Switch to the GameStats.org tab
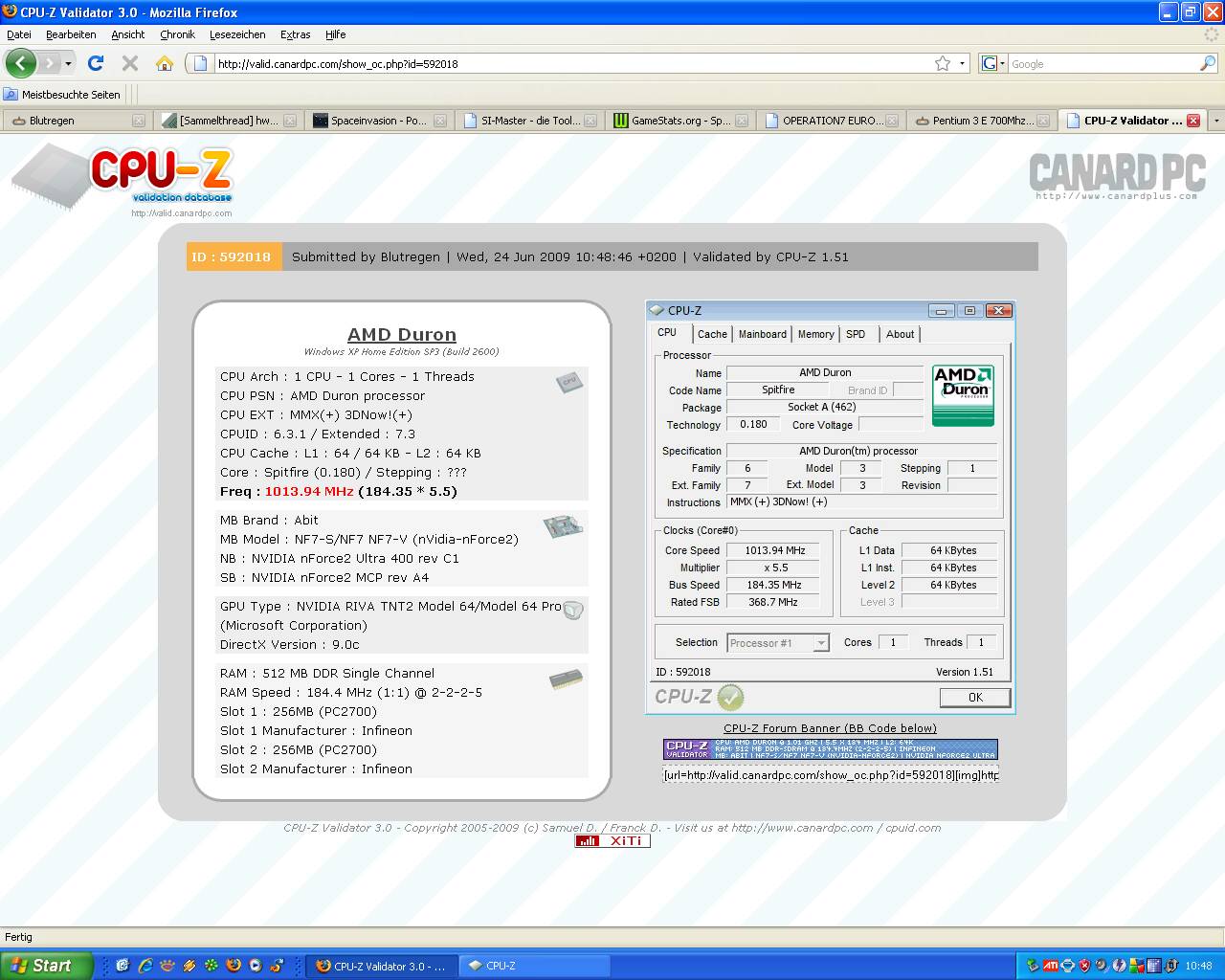This screenshot has height=980, width=1225. (680, 121)
